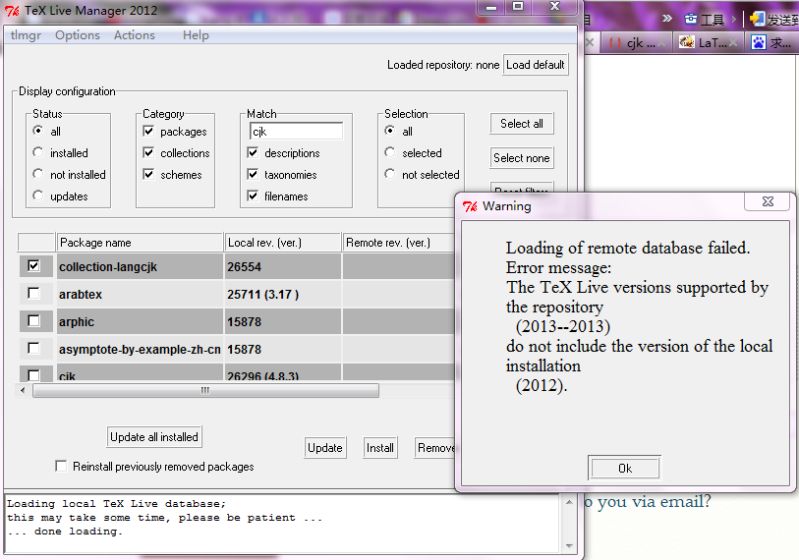Select the arphic package name
Image resolution: width=799 pixels, height=560 pixels.
[x=76, y=322]
